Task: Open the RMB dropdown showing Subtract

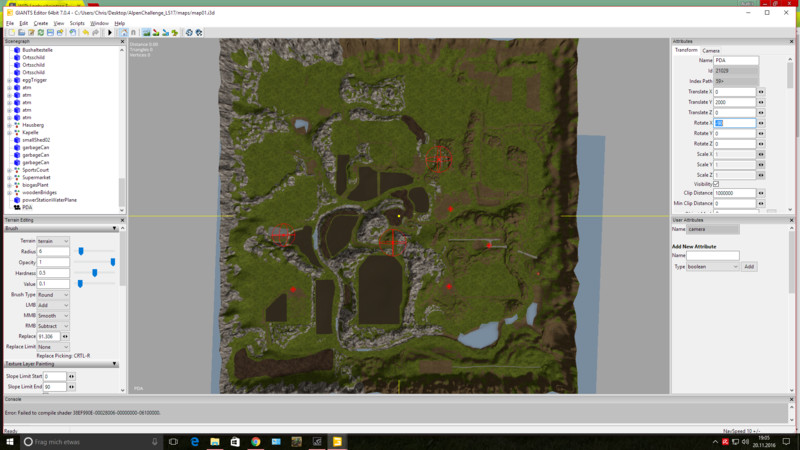Action: coord(53,326)
